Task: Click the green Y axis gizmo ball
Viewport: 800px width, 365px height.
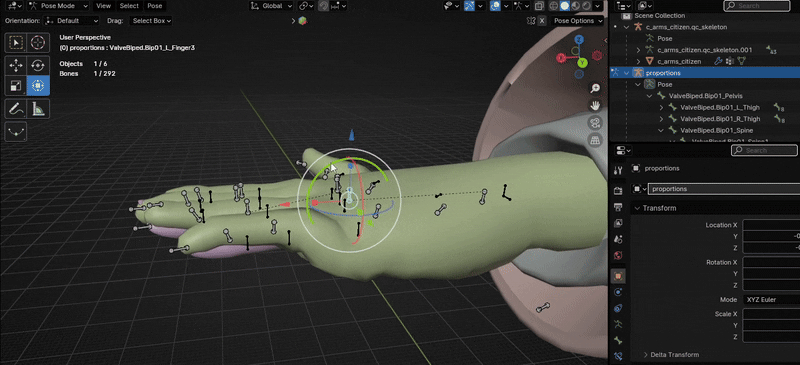Action: (x=583, y=63)
